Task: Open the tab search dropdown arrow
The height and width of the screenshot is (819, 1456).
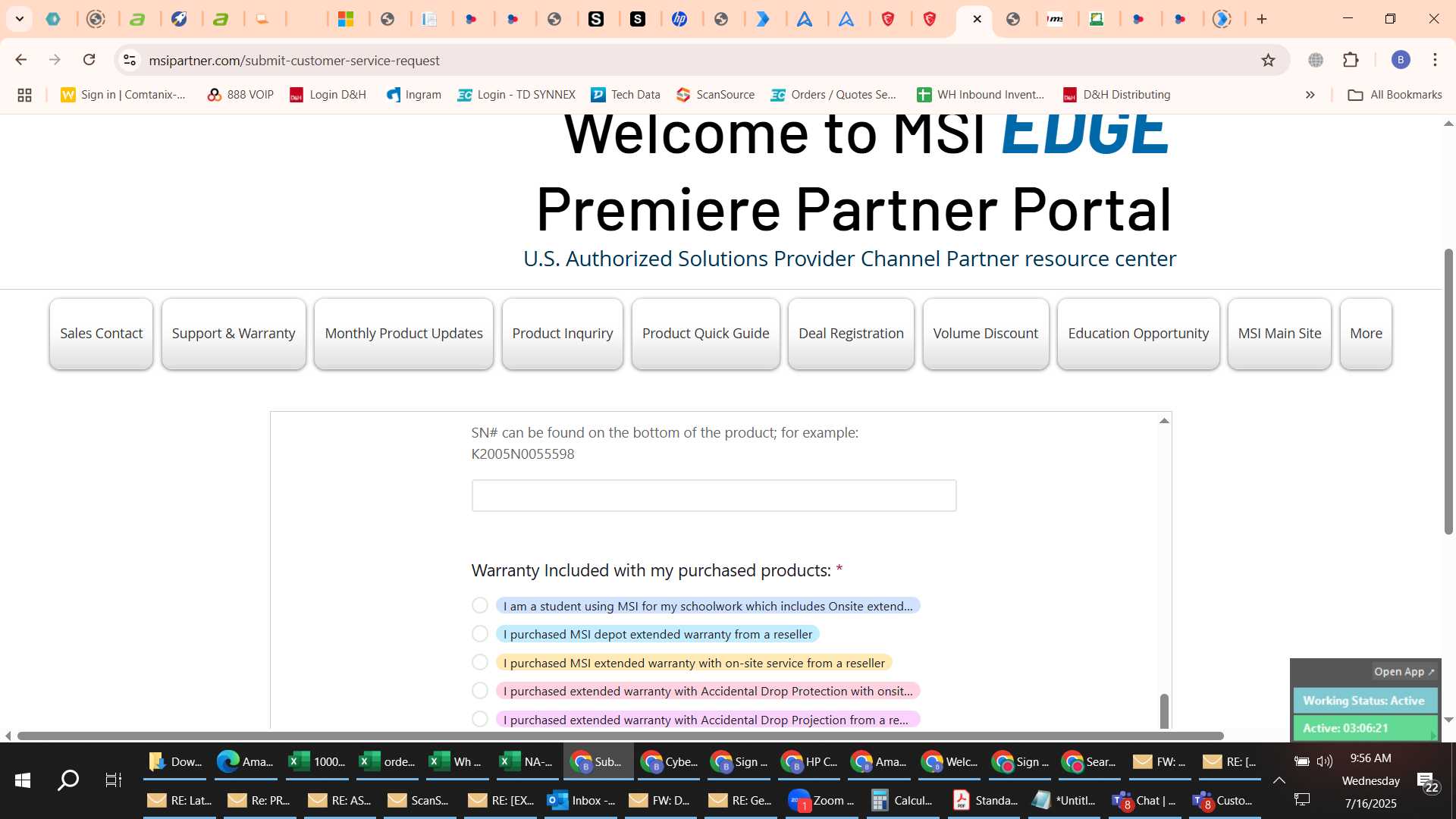Action: (x=20, y=19)
